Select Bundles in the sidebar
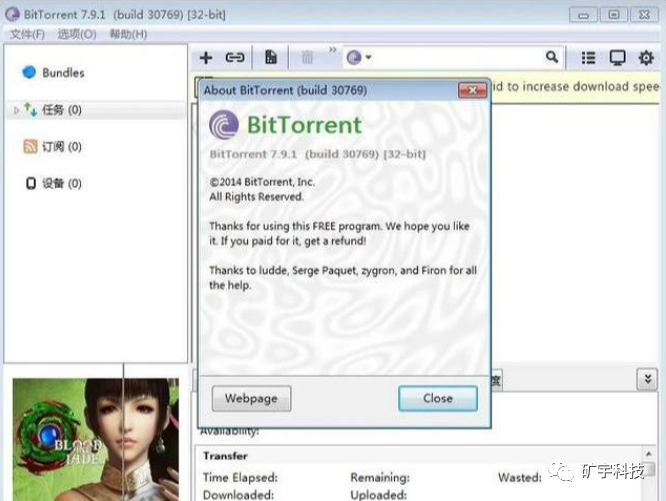This screenshot has width=666, height=501. (x=63, y=73)
